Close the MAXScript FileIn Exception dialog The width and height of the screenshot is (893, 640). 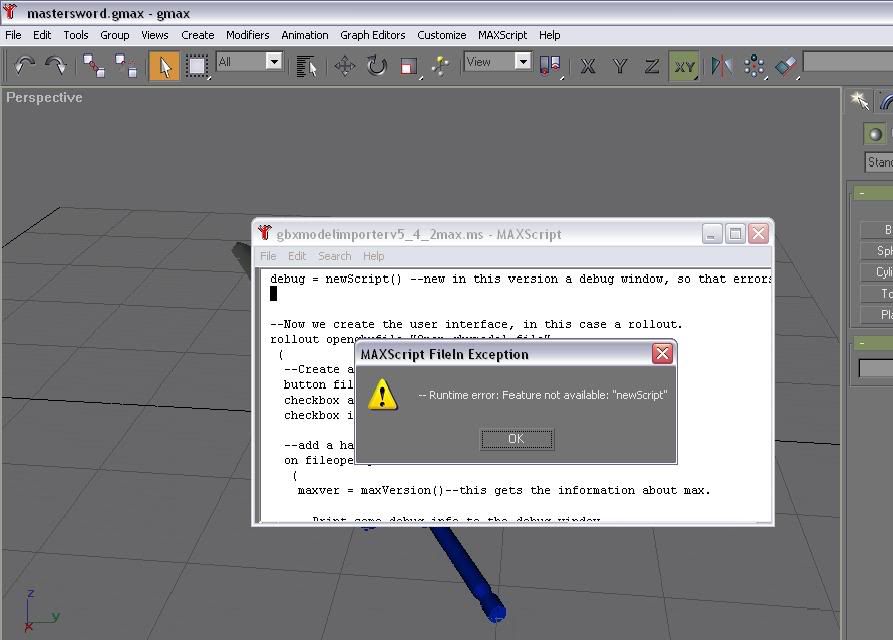tap(662, 354)
